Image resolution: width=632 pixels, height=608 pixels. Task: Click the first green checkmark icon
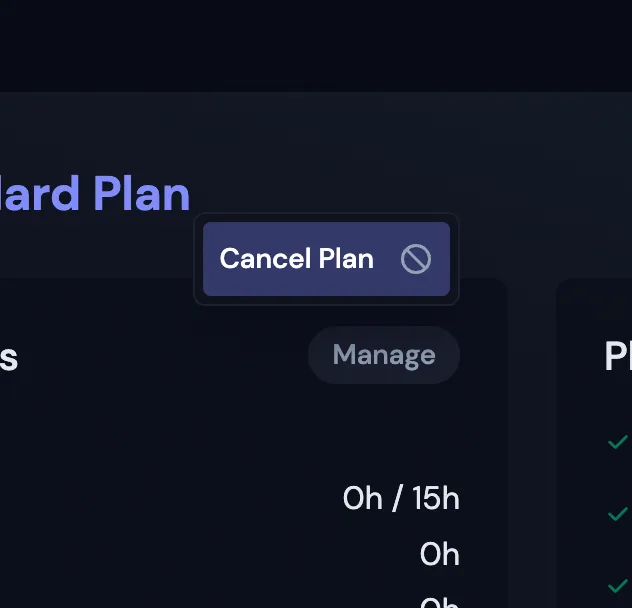pos(618,442)
